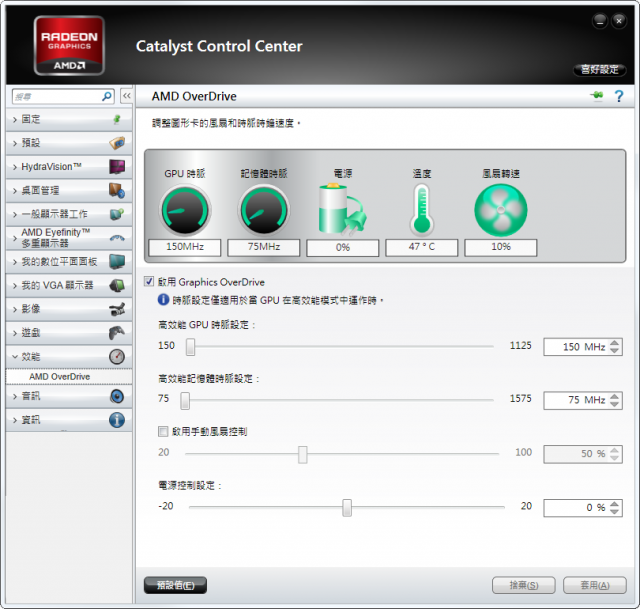Click the 電源 battery plug icon
This screenshot has width=640, height=609.
(342, 209)
